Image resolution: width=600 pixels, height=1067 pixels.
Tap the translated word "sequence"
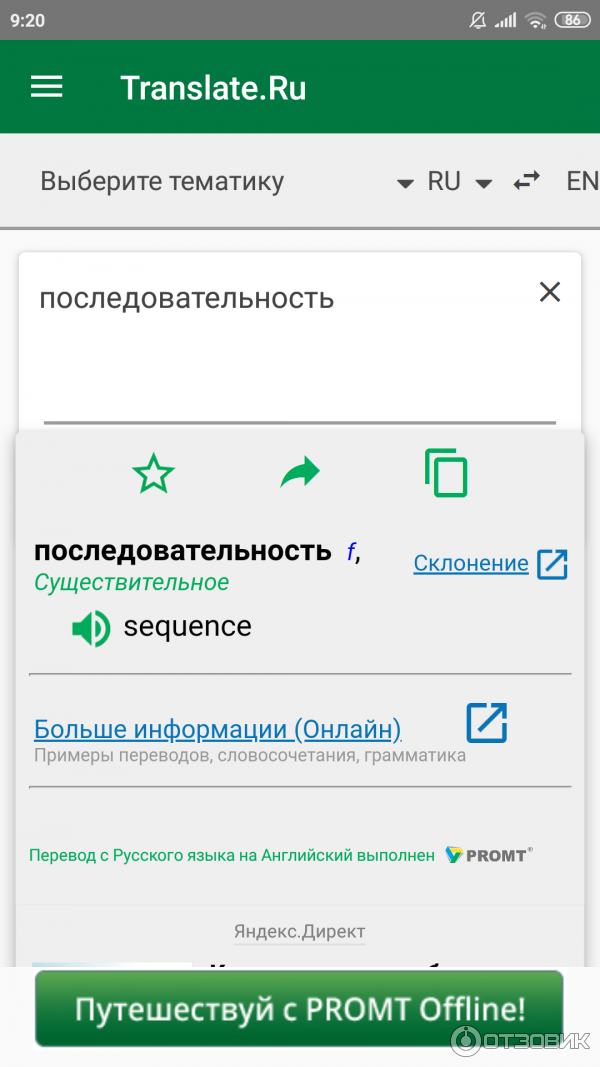(187, 627)
